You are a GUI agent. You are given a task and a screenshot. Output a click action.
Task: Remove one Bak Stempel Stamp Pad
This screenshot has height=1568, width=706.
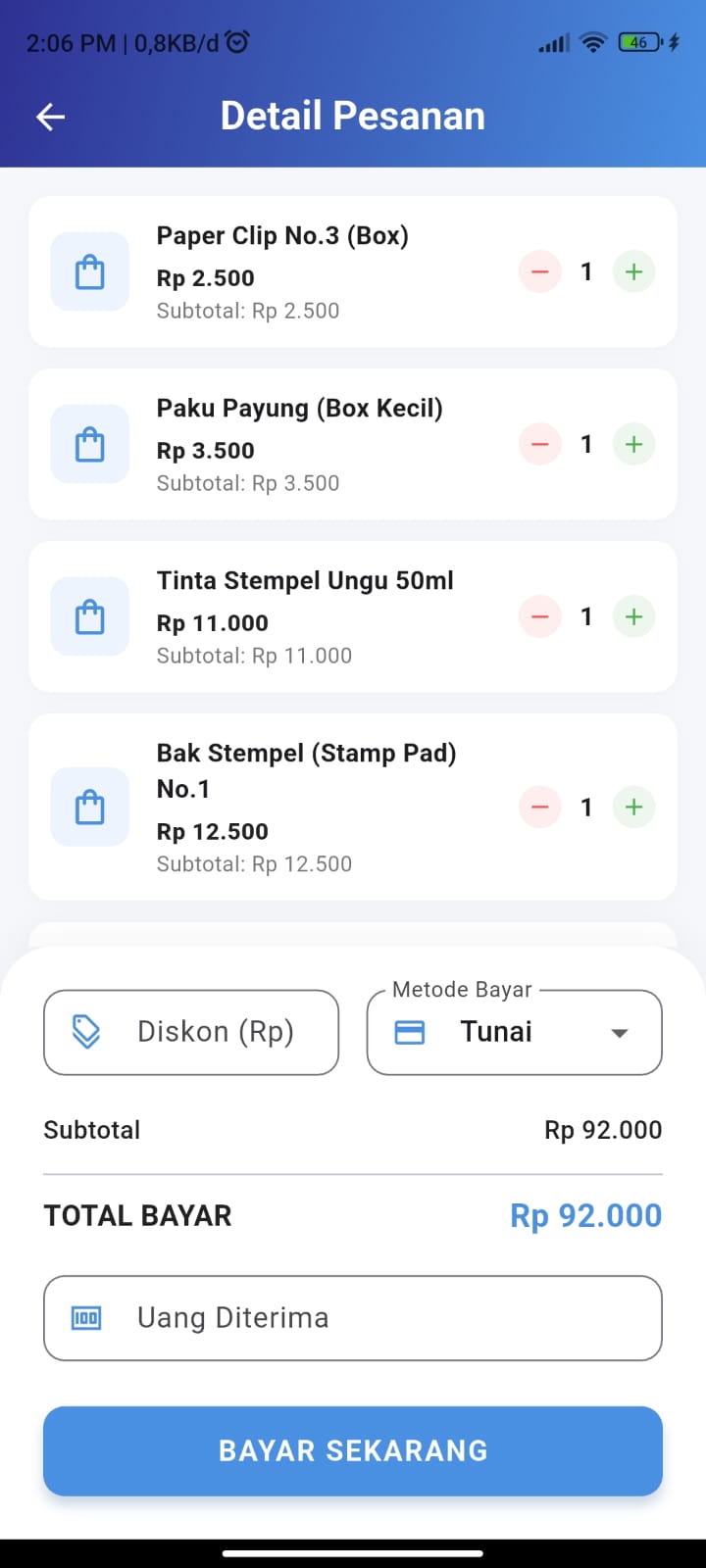(539, 807)
